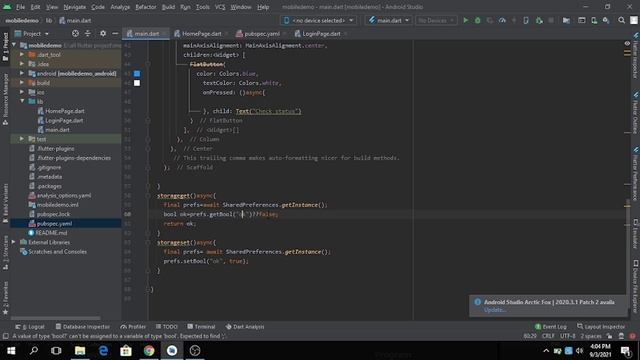Open Device File Explorer side panel
Viewport: 640px width, 360px height.
[636, 287]
